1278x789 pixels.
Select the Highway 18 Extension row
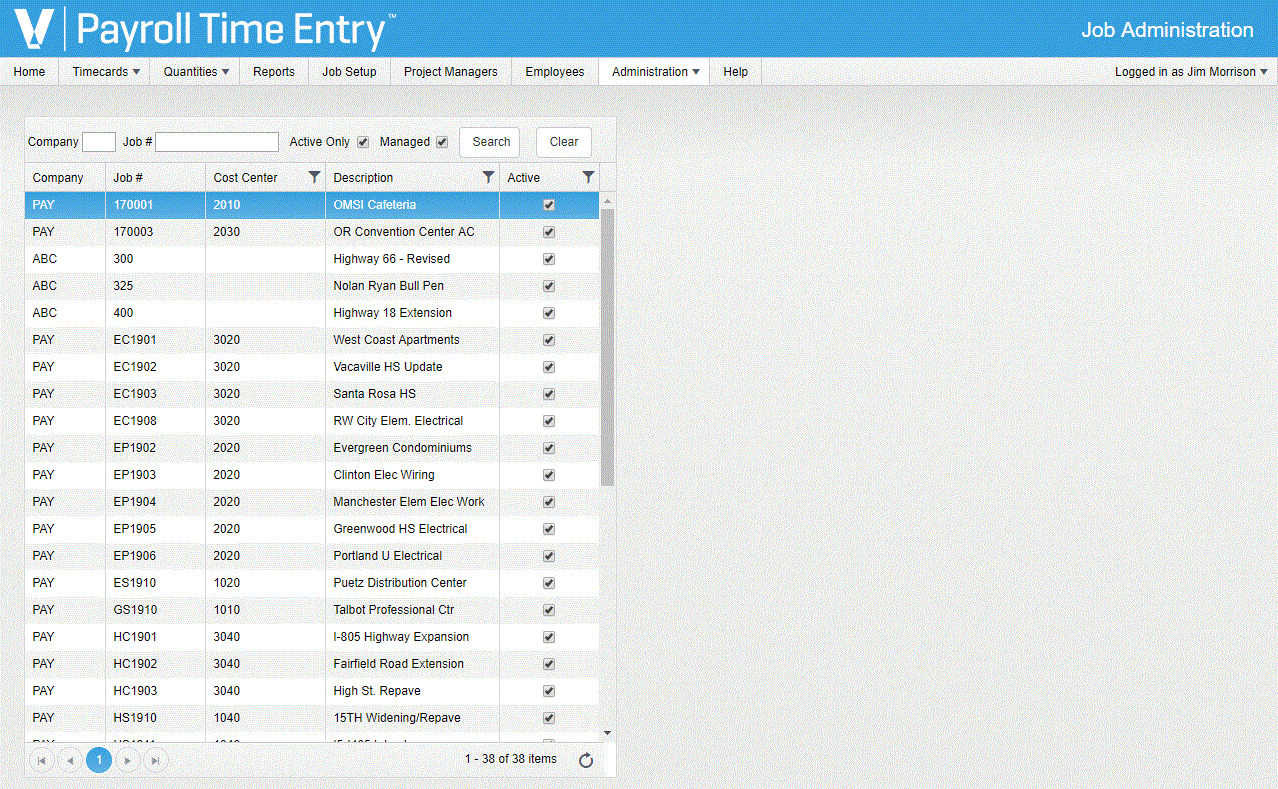pyautogui.click(x=312, y=313)
